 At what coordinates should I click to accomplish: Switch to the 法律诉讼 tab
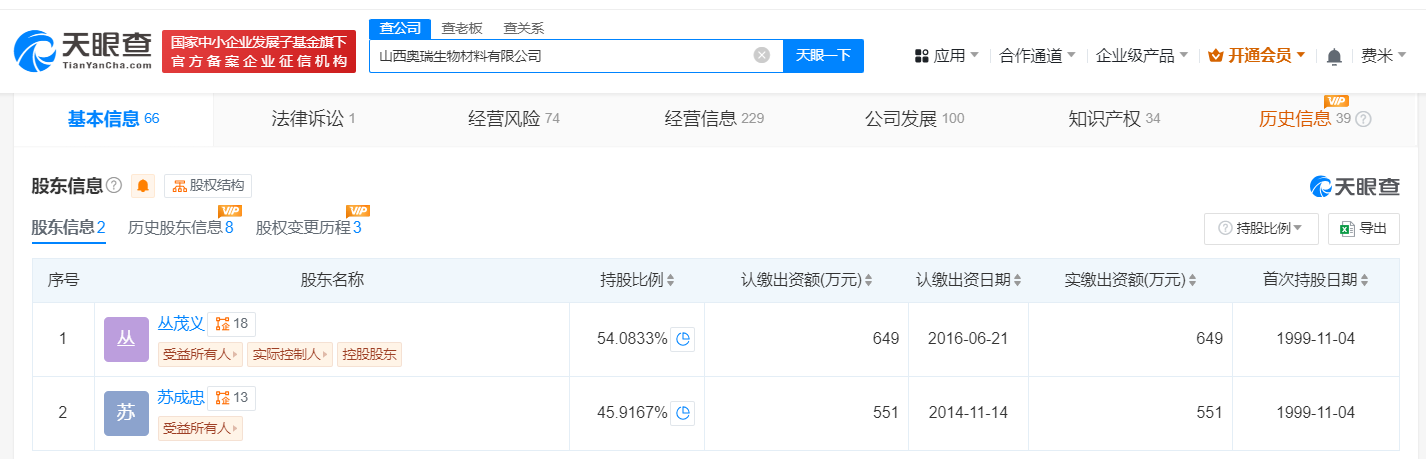pos(313,119)
